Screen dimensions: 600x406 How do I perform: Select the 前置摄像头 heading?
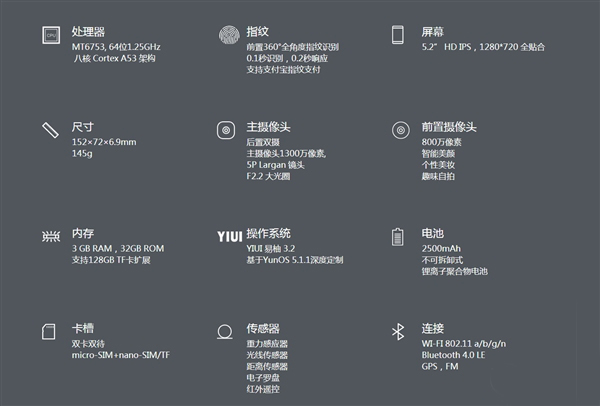click(449, 127)
